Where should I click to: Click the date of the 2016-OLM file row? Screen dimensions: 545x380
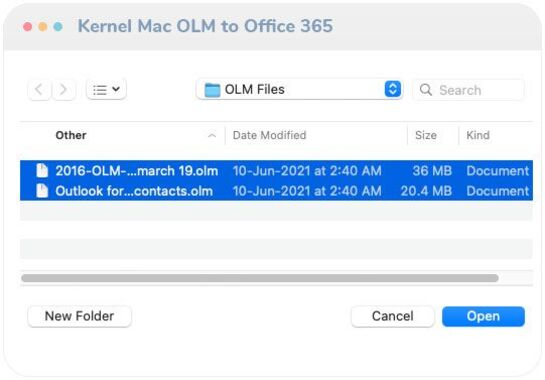307,171
